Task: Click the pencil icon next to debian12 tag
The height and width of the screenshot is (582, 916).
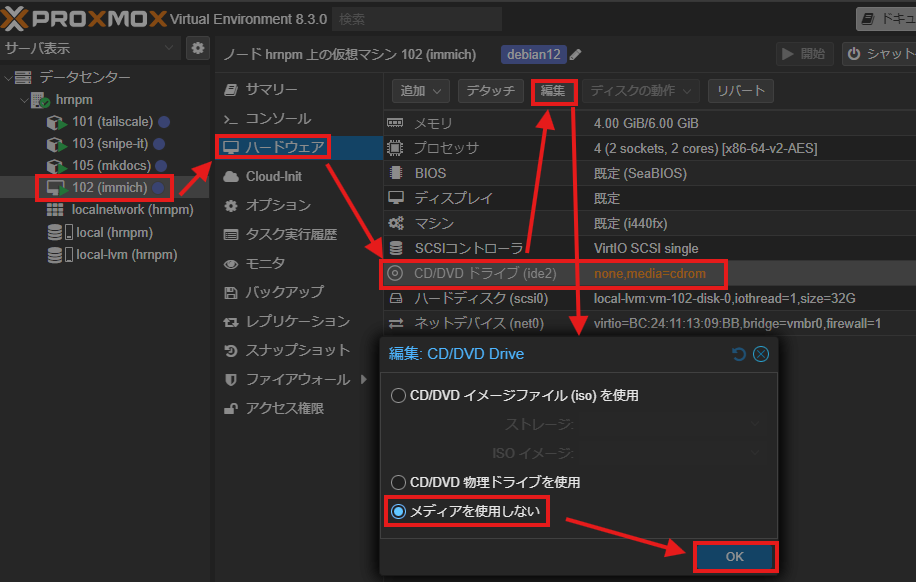Action: point(576,54)
